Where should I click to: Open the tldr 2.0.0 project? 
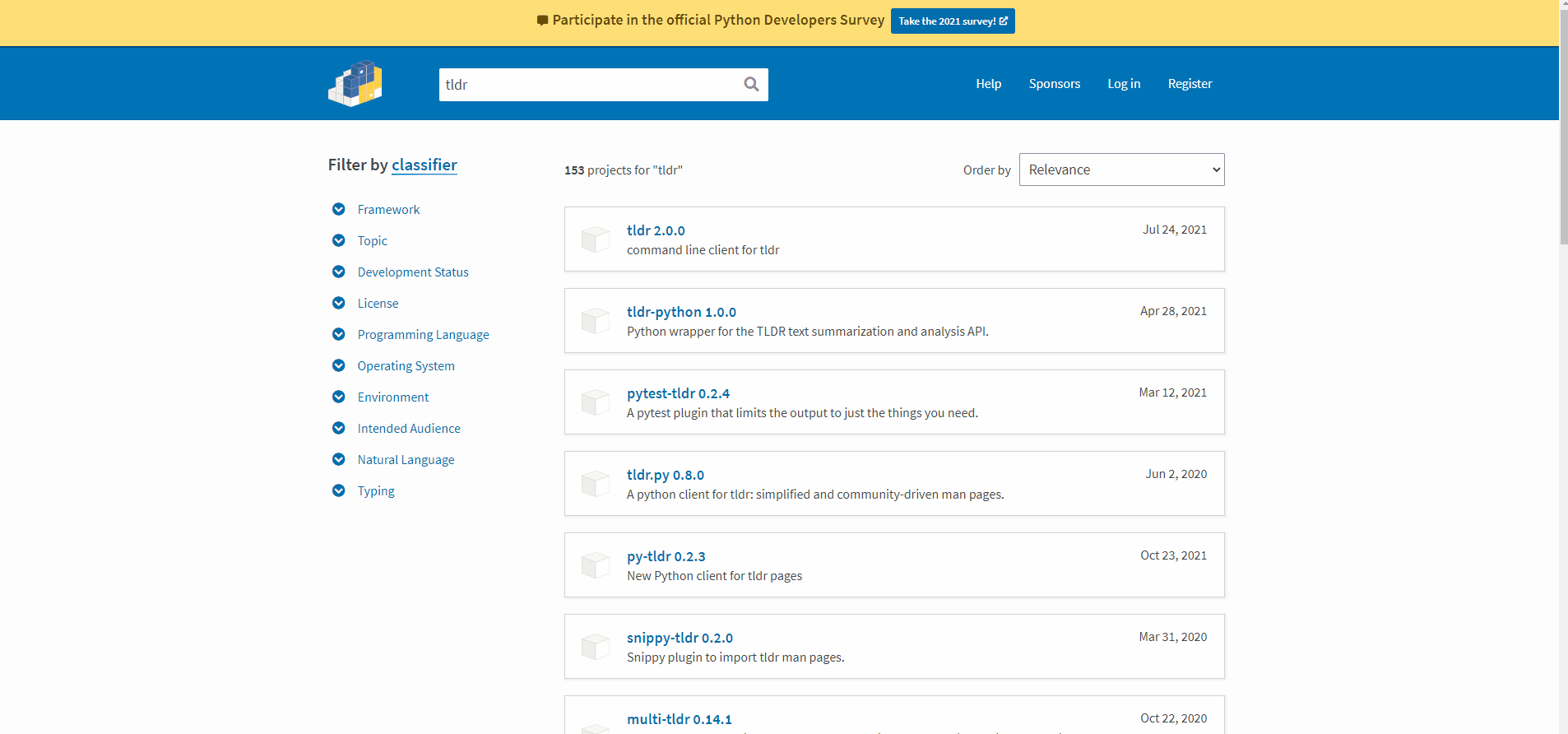pyautogui.click(x=656, y=230)
